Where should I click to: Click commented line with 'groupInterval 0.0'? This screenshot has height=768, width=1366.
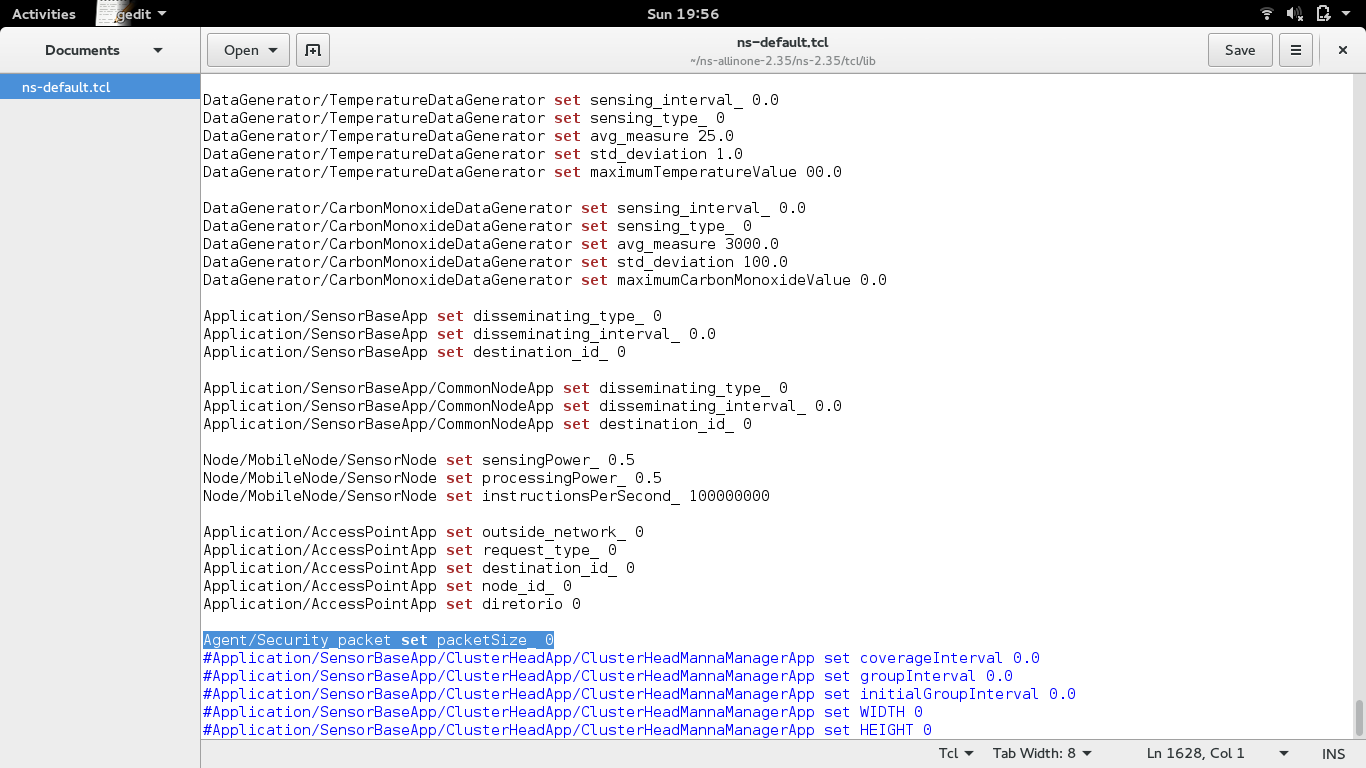tap(608, 676)
